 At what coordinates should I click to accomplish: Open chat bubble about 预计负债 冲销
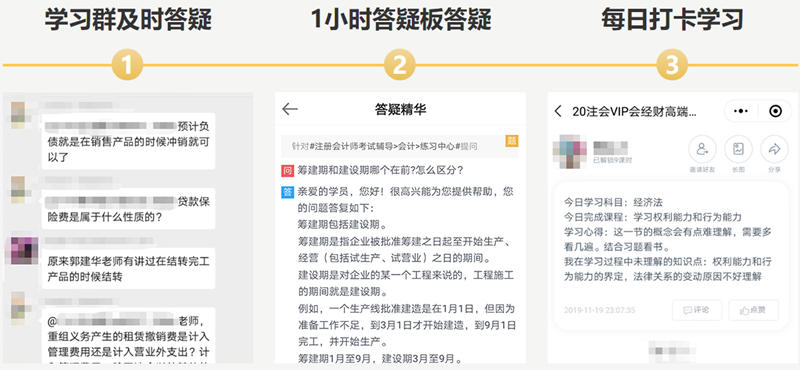[x=128, y=141]
